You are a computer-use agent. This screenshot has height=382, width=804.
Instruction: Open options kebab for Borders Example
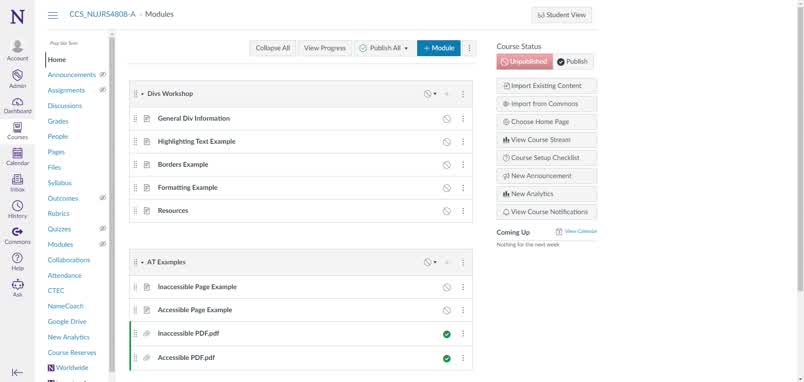pyautogui.click(x=463, y=165)
